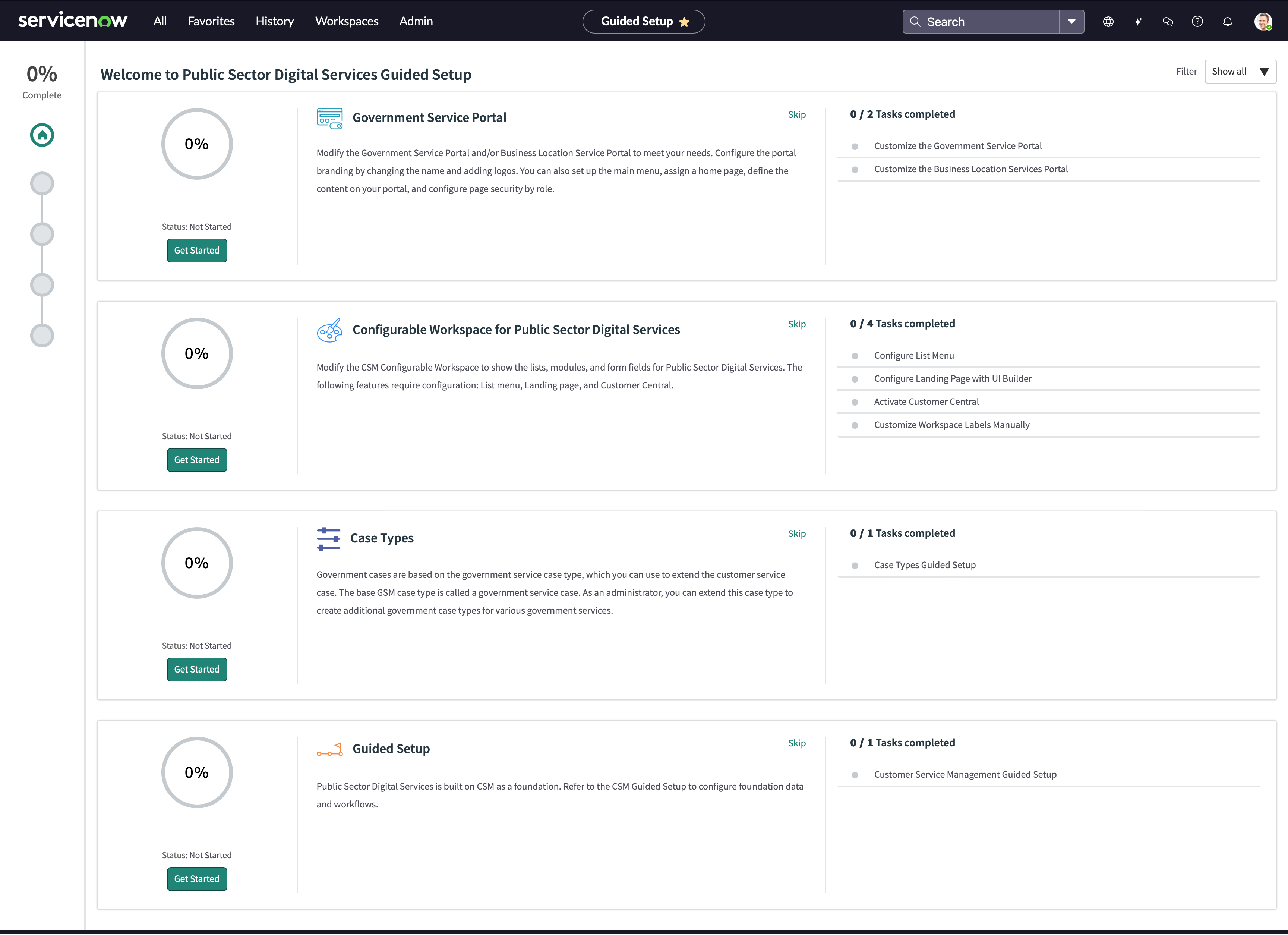Toggle the favorite star next to Guided Setup

coord(685,22)
